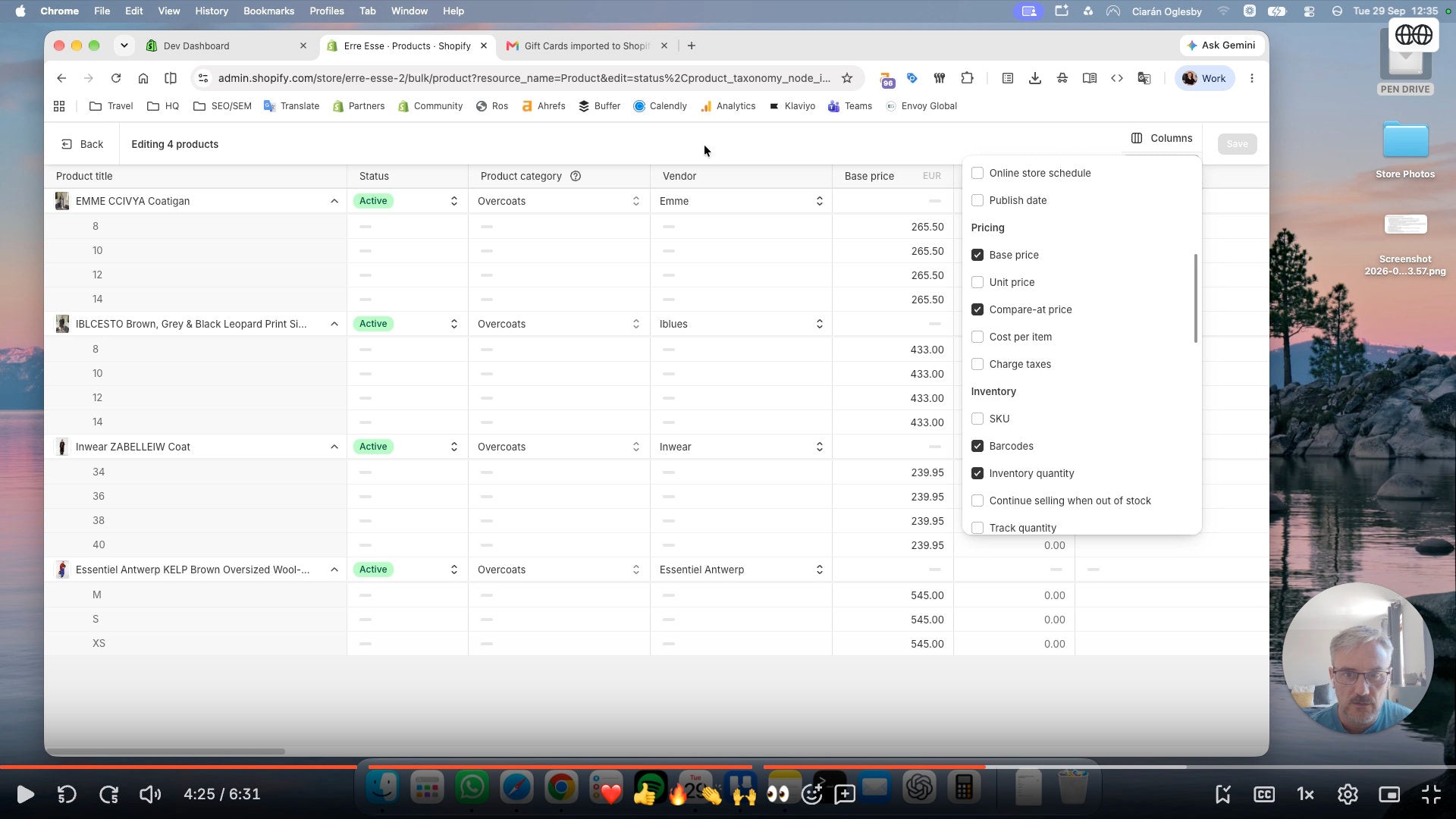
Task: Open the Chrome extensions puzzle icon
Action: pyautogui.click(x=967, y=78)
